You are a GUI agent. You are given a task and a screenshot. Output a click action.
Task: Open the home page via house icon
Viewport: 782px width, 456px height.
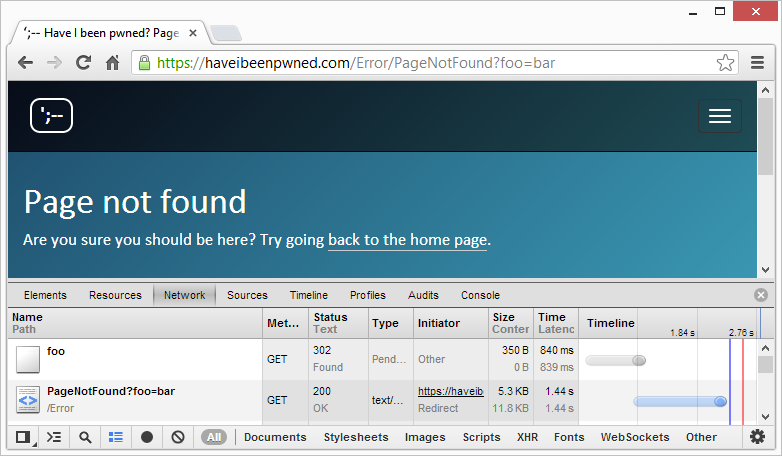click(113, 63)
